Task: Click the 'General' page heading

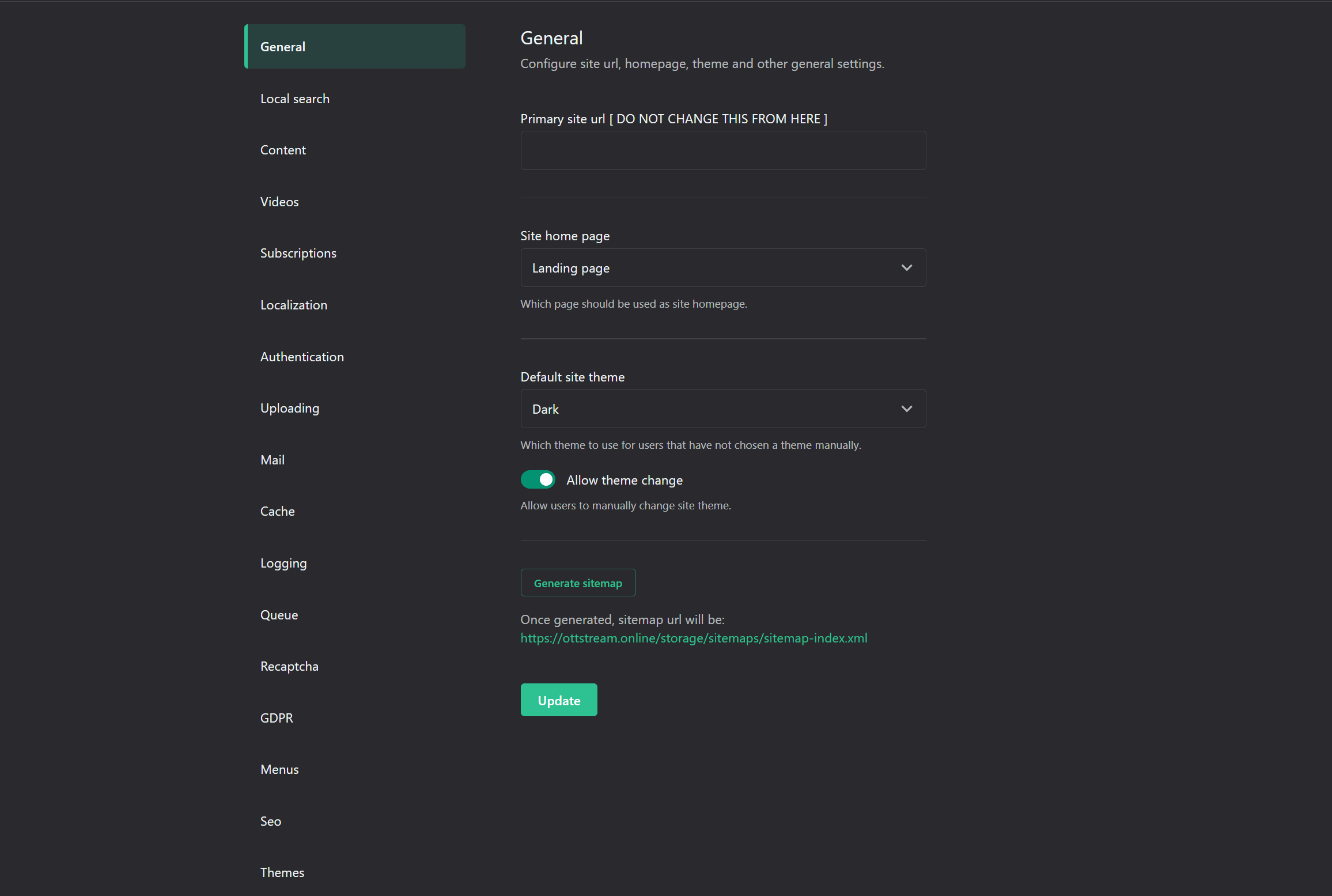Action: pos(551,38)
